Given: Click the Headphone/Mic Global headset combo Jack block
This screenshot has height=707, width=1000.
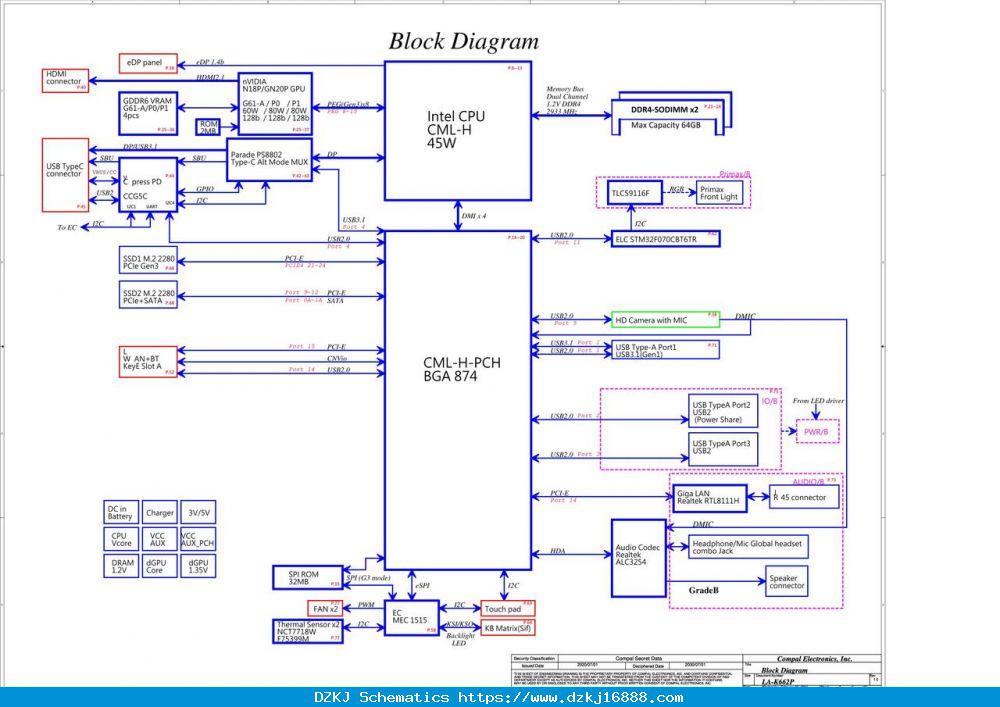Looking at the screenshot, I should (748, 547).
